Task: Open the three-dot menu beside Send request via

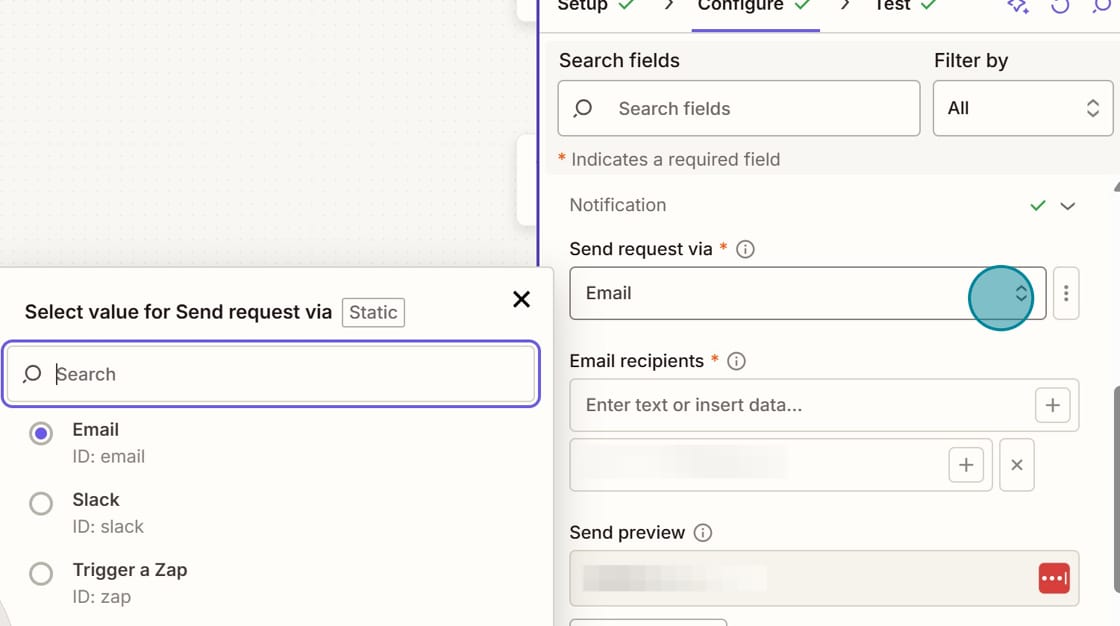Action: (1066, 293)
